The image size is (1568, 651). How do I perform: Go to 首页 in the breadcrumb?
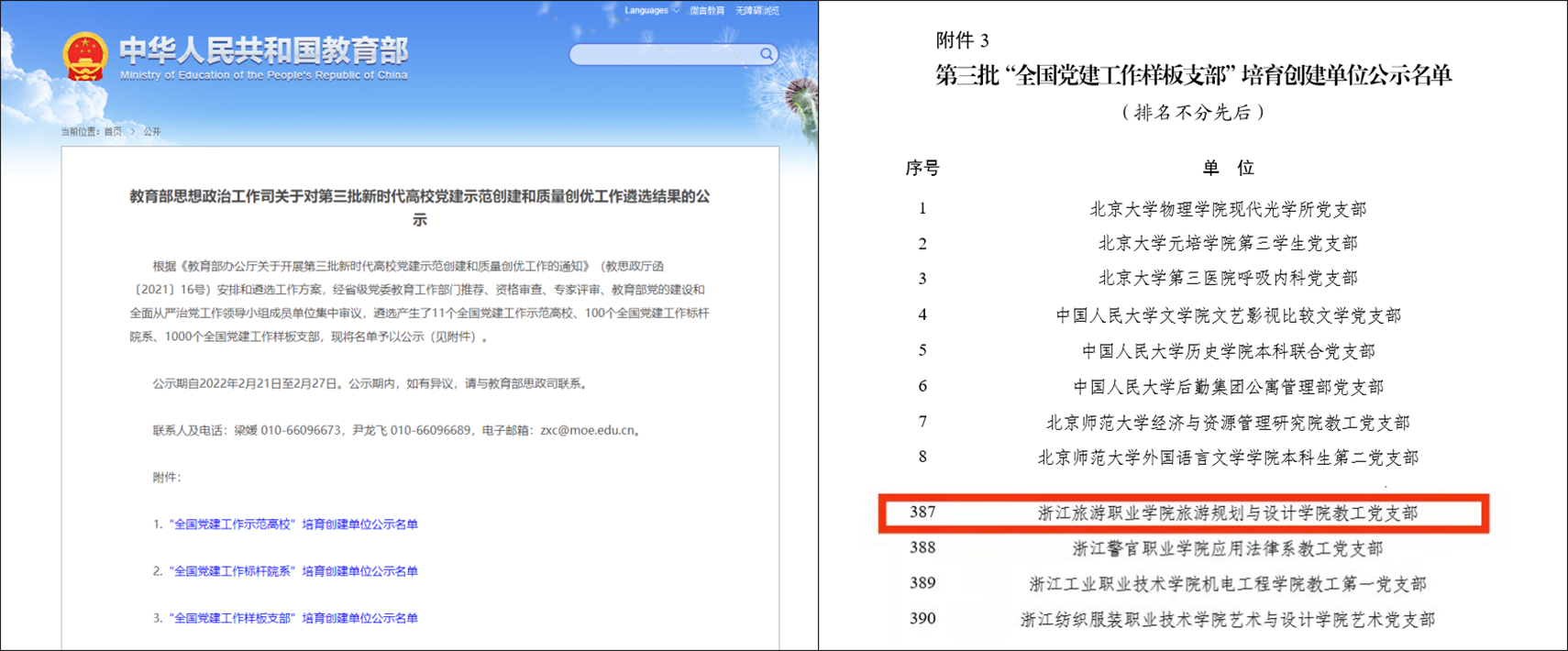pyautogui.click(x=113, y=132)
